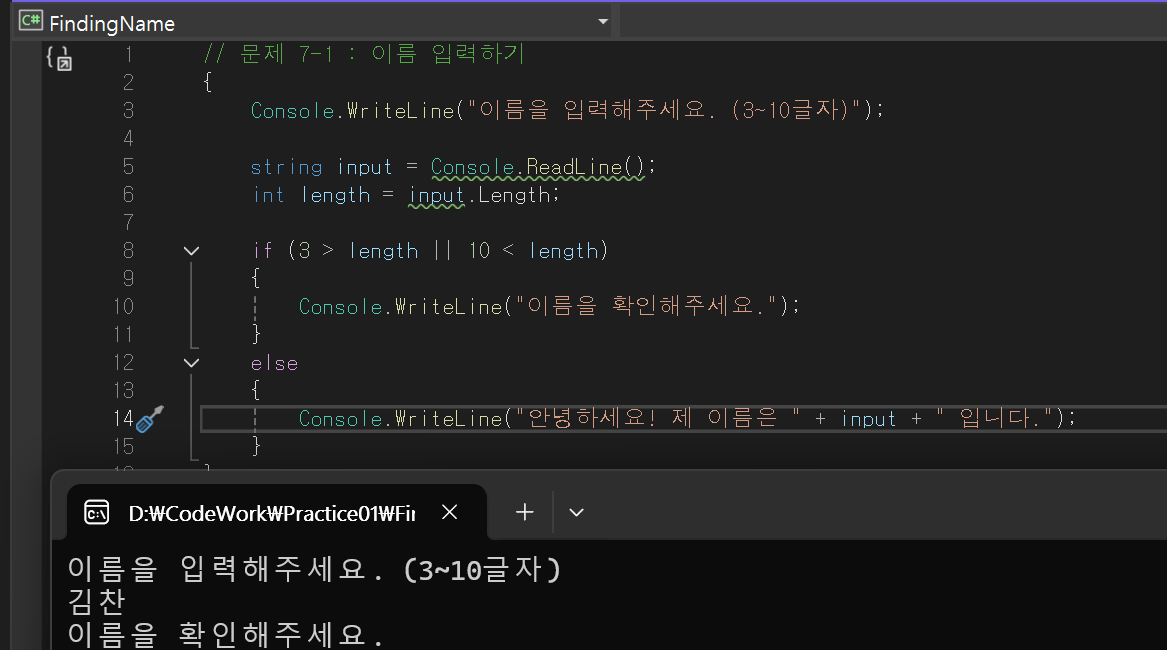Click console output "김찬"
This screenshot has height=650, width=1167.
pyautogui.click(x=97, y=602)
